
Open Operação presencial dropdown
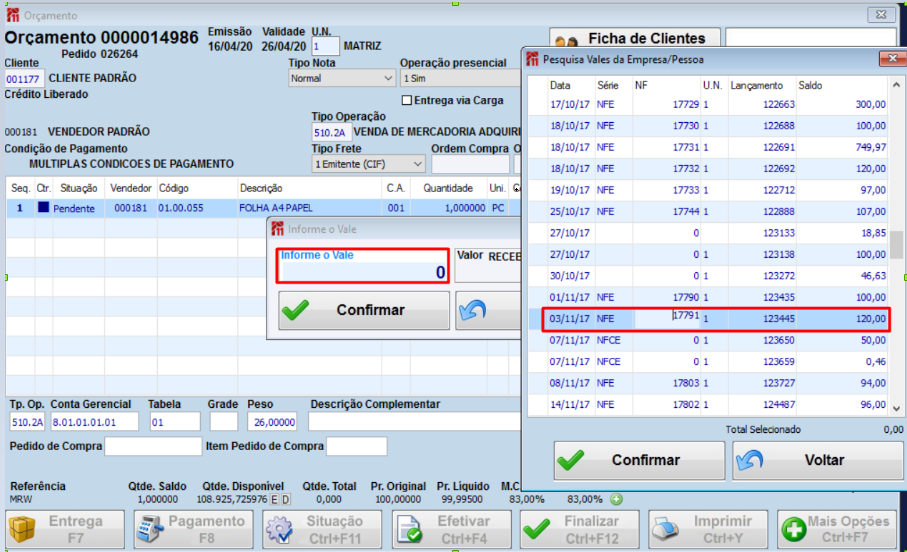point(460,78)
